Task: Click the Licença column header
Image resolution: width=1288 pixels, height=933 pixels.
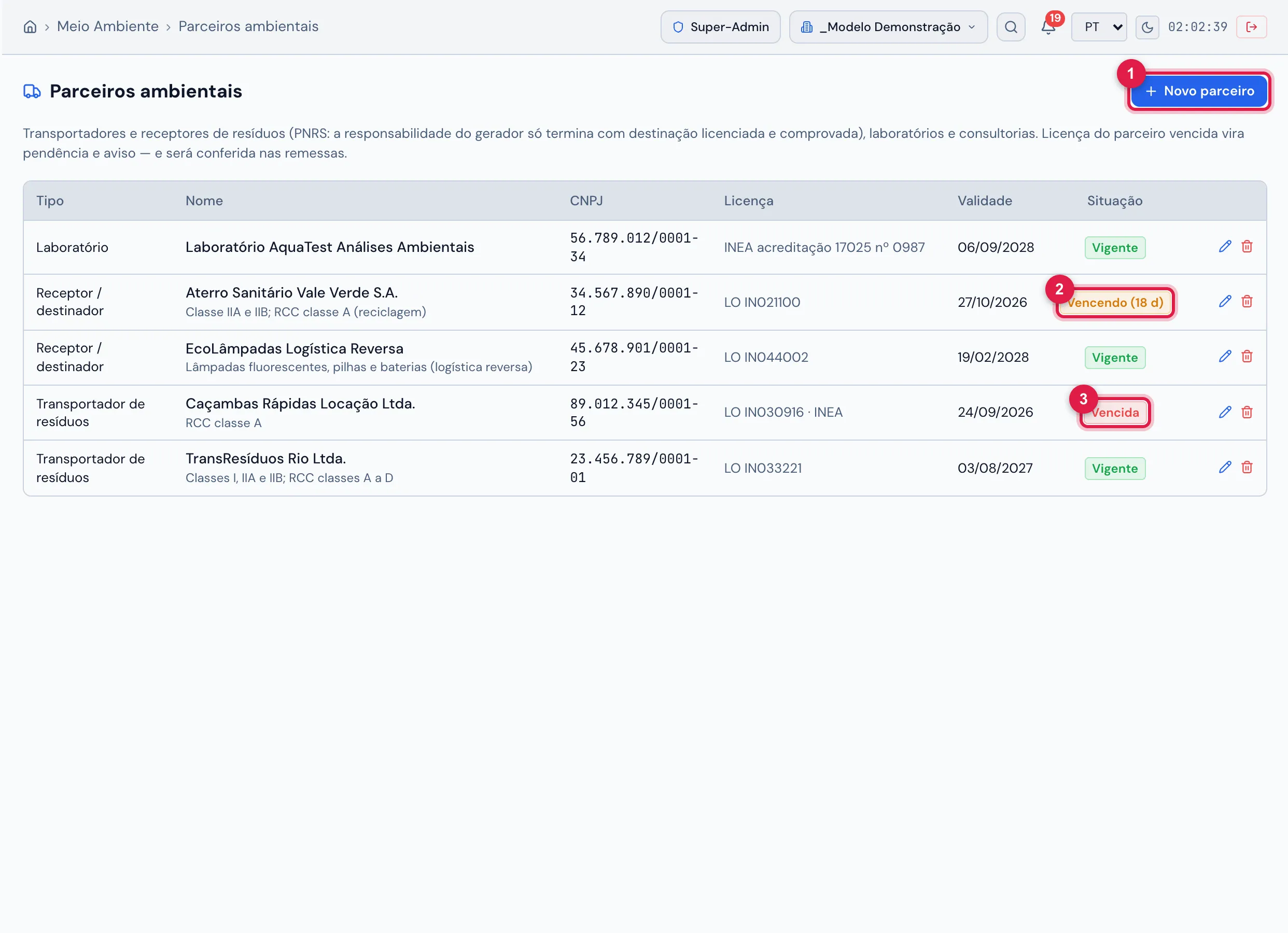Action: pyautogui.click(x=749, y=201)
